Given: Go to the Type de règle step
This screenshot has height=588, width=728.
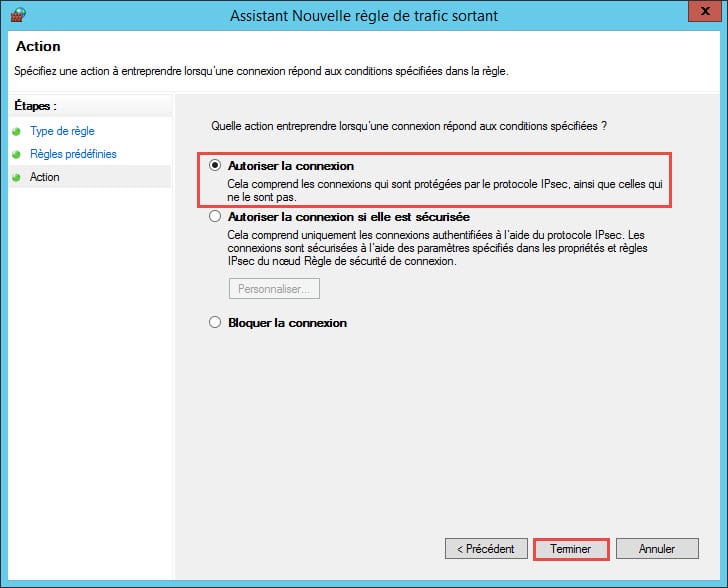Looking at the screenshot, I should pyautogui.click(x=62, y=131).
